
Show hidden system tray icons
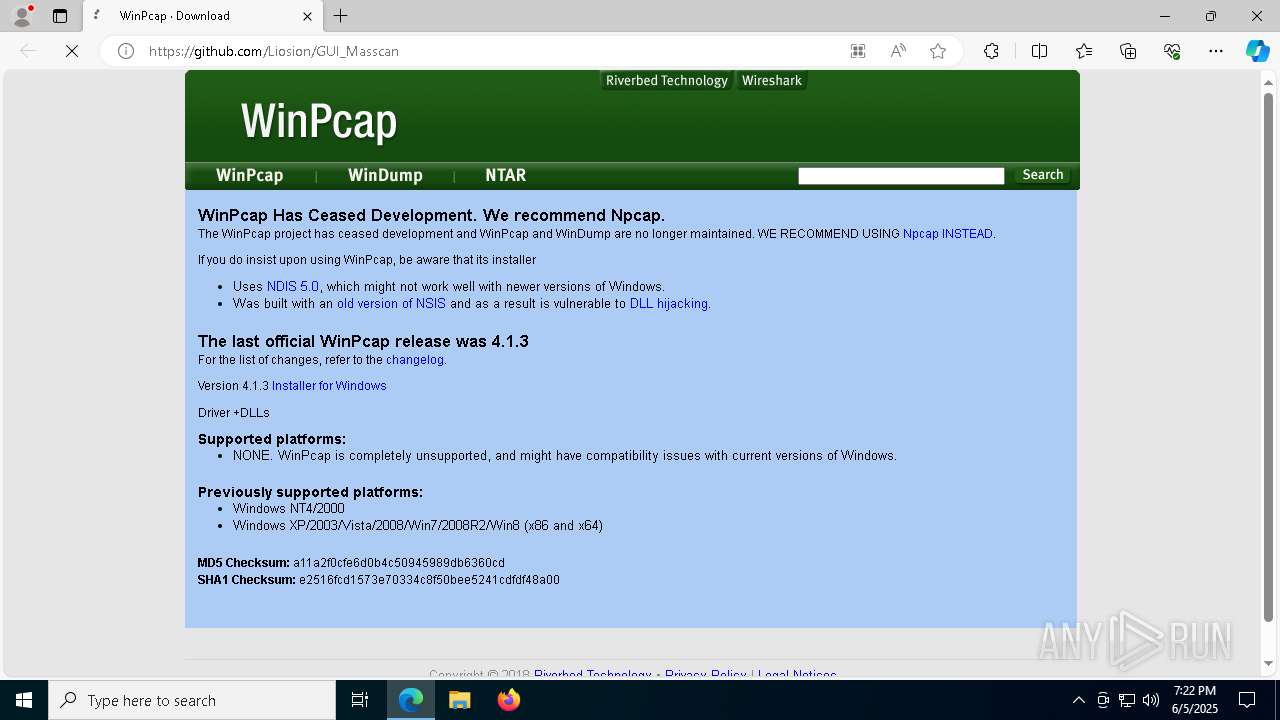(x=1078, y=700)
